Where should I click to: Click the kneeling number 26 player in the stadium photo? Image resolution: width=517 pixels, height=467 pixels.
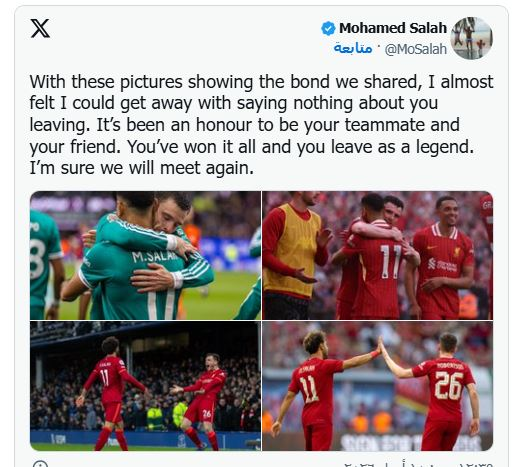click(202, 402)
